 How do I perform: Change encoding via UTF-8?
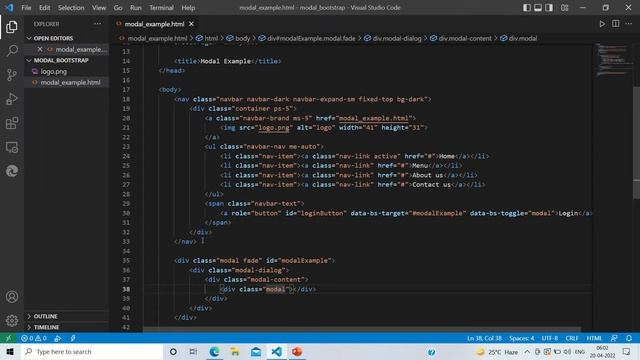pyautogui.click(x=550, y=338)
